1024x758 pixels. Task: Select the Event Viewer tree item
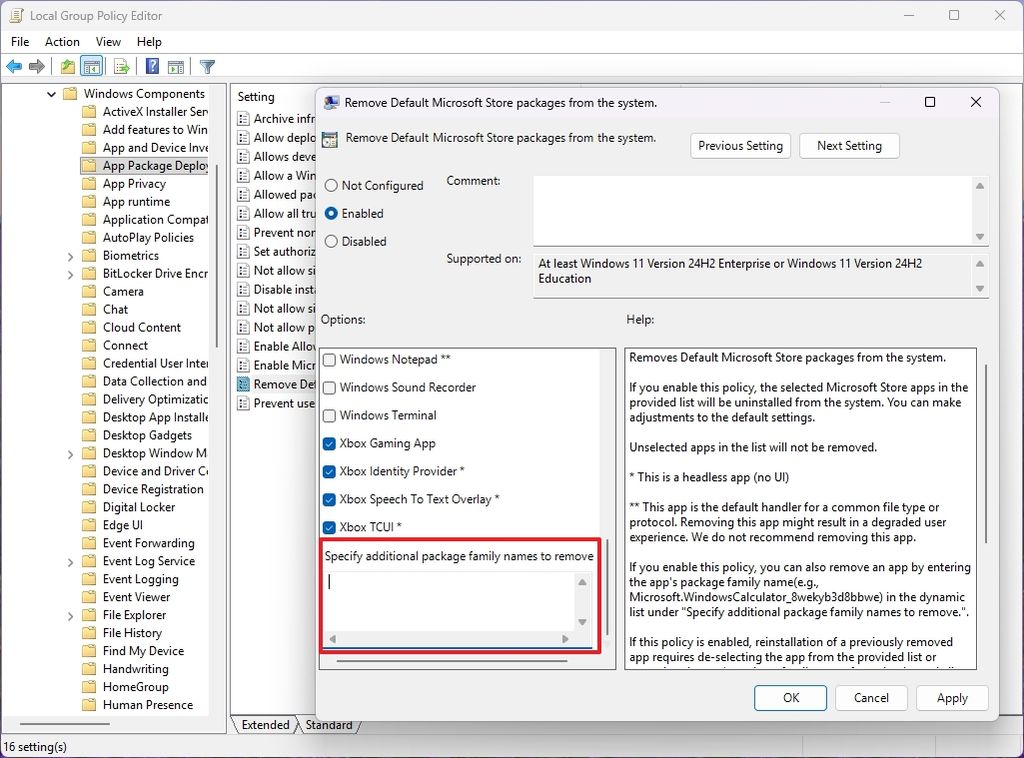(x=136, y=597)
